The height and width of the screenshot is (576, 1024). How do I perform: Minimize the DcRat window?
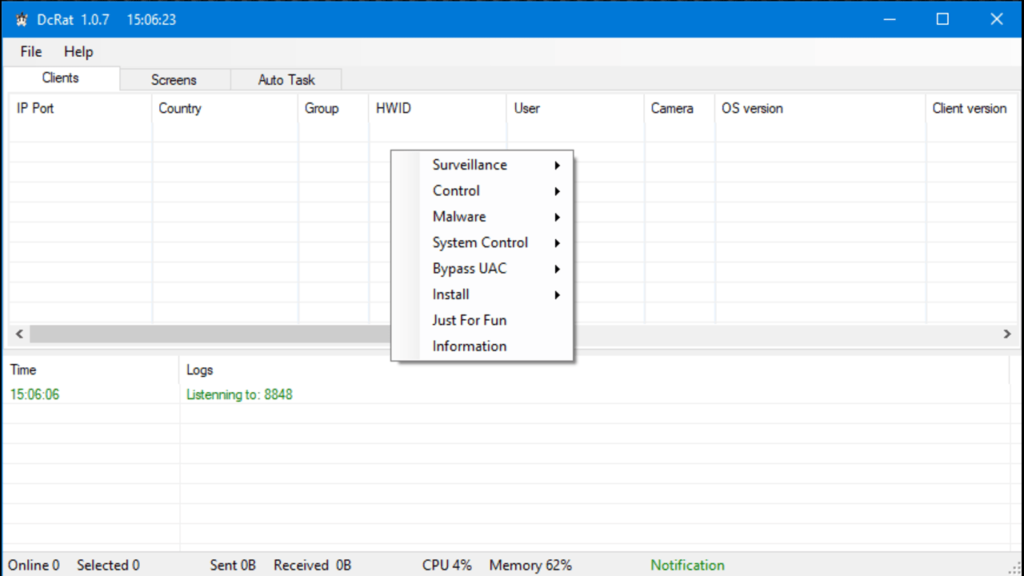tap(889, 20)
